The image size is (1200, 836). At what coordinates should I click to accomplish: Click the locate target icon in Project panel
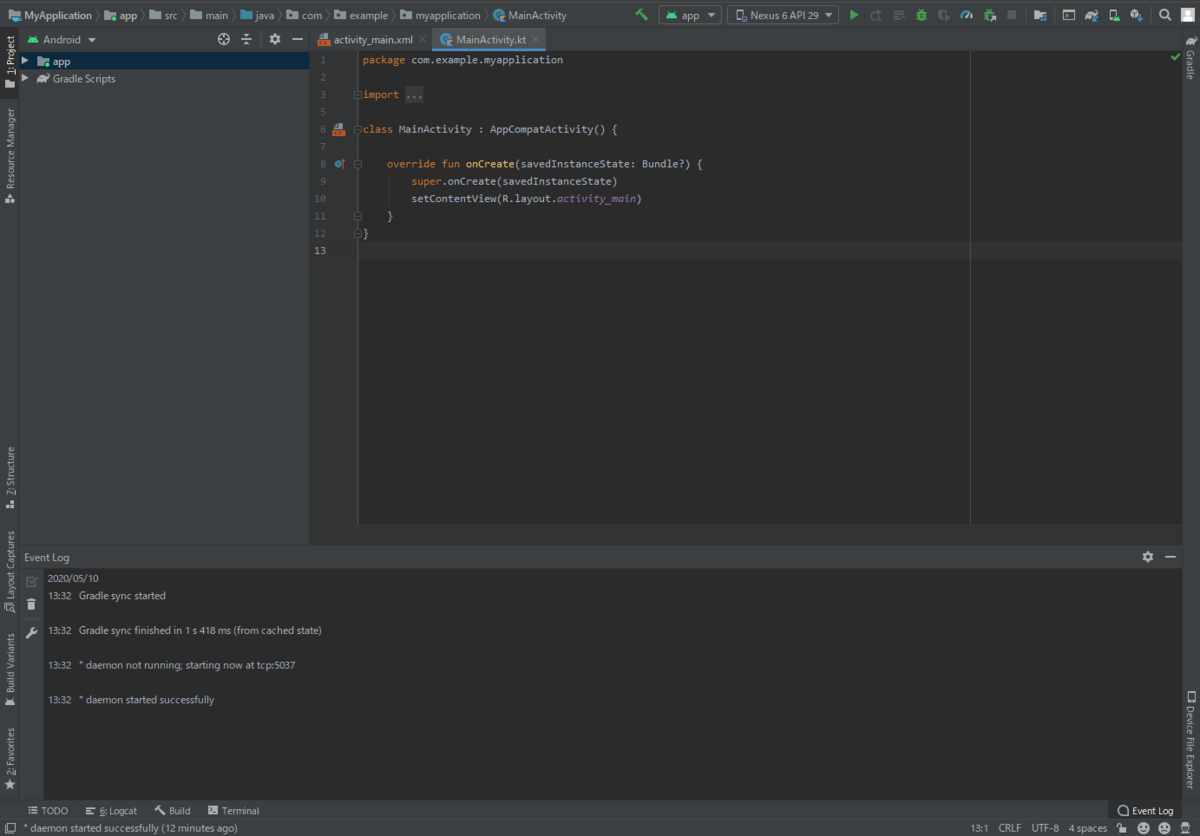(x=224, y=39)
